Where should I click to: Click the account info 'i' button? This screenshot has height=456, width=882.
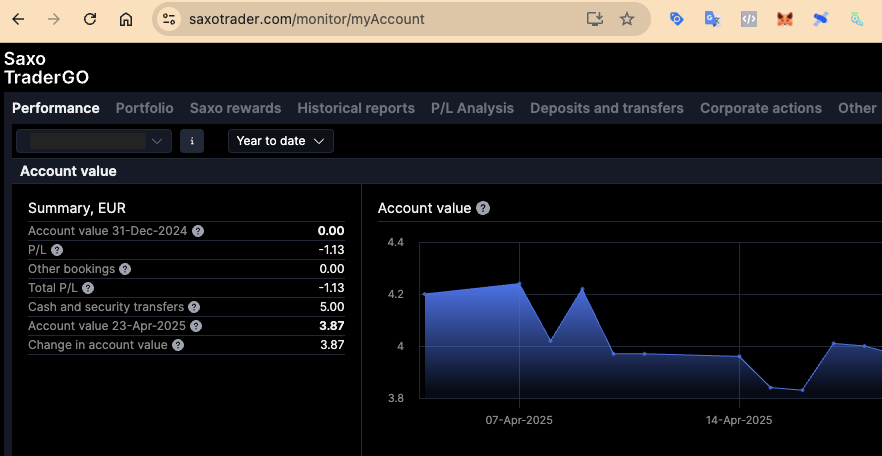click(192, 141)
